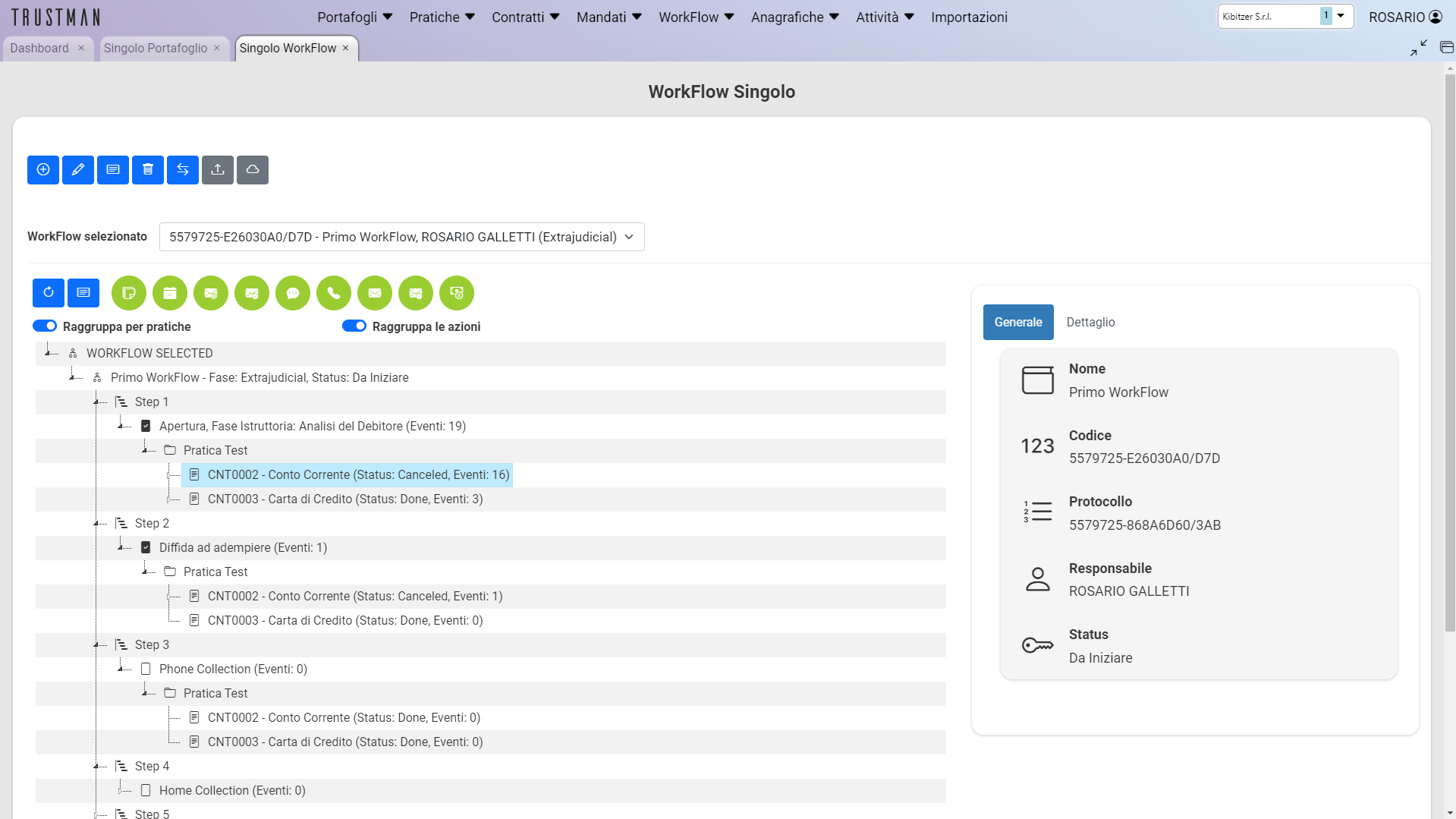Click the TRUSTMAN logo
Image resolution: width=1456 pixels, height=819 pixels.
[55, 17]
